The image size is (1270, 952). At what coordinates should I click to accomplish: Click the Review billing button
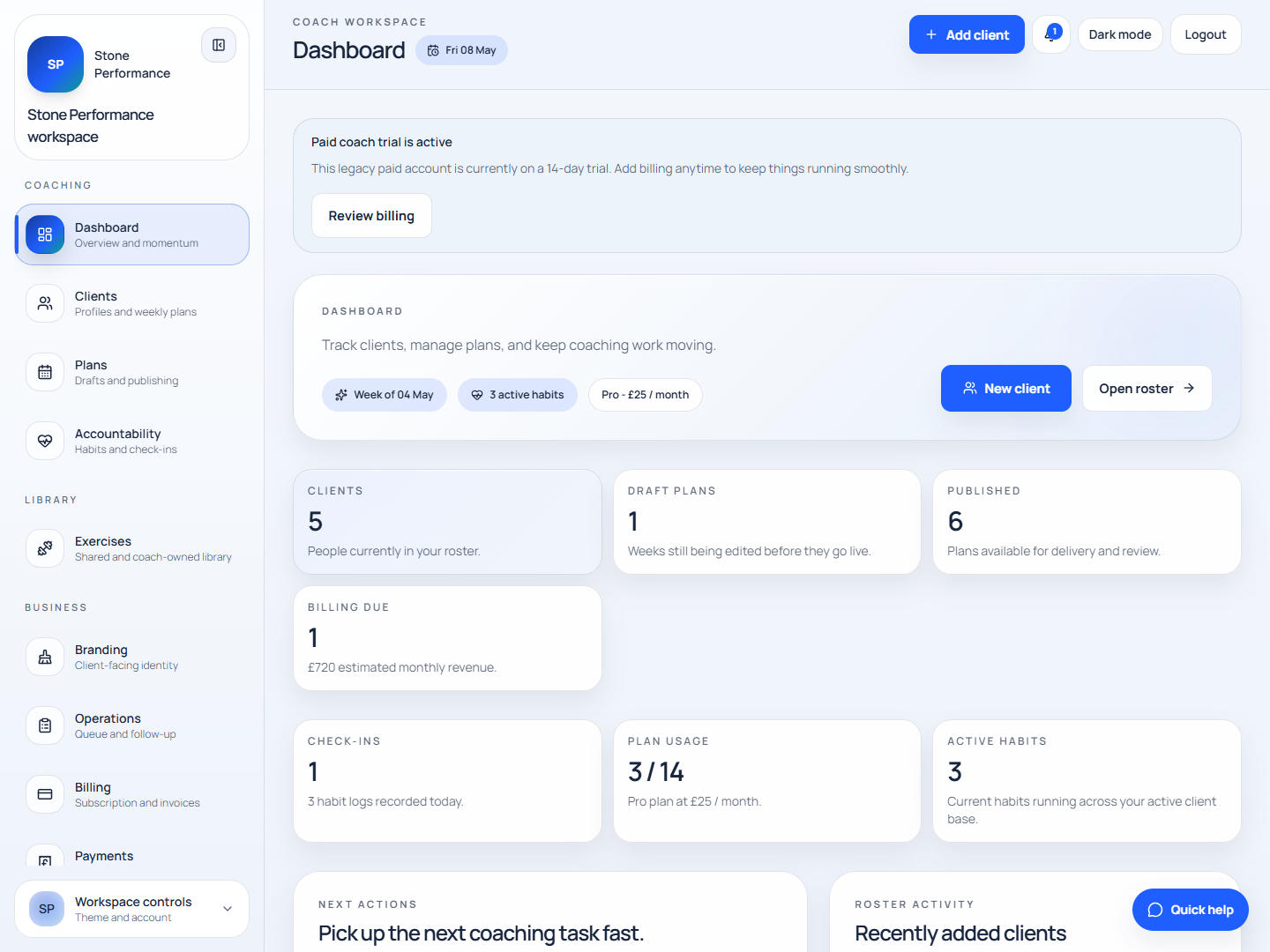tap(371, 216)
